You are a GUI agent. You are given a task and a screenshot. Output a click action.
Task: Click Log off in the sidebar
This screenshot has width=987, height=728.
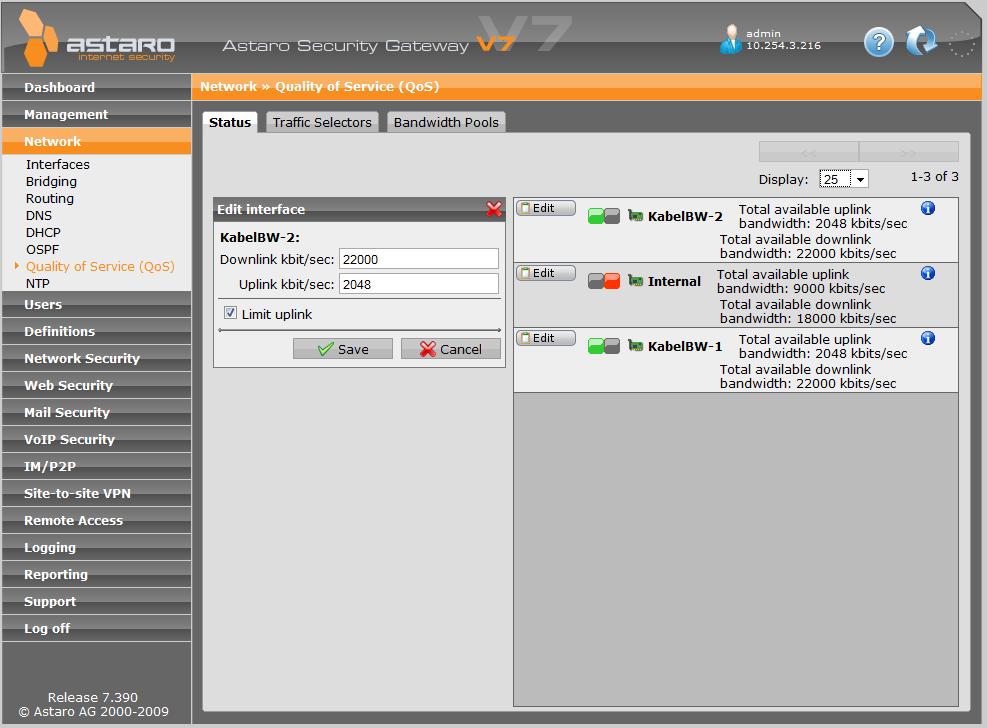(96, 629)
